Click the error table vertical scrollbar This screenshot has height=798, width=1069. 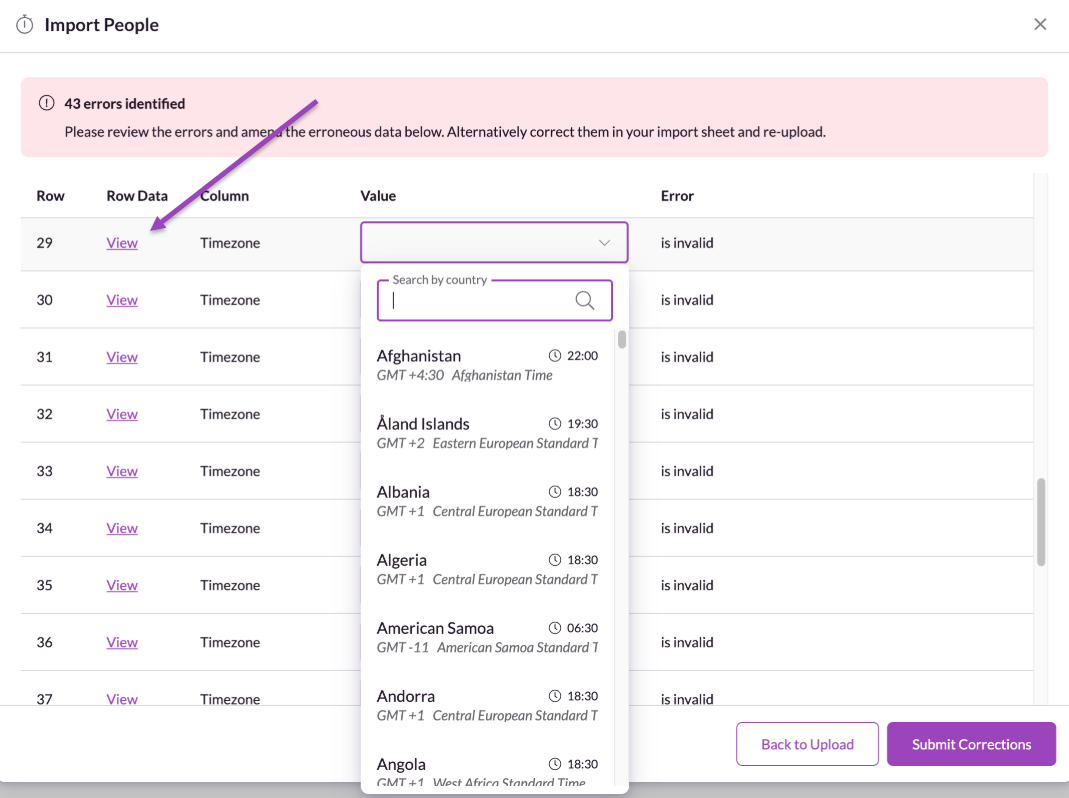1041,521
